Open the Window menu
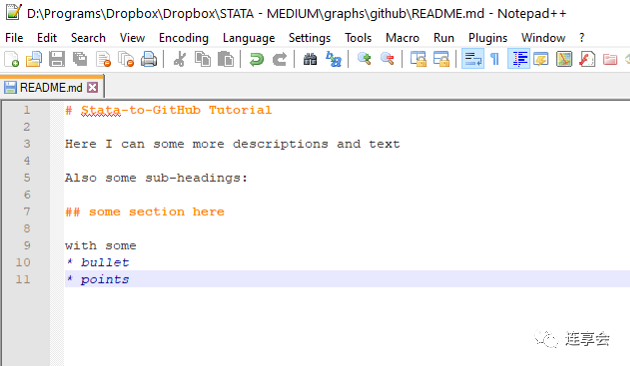 (543, 38)
